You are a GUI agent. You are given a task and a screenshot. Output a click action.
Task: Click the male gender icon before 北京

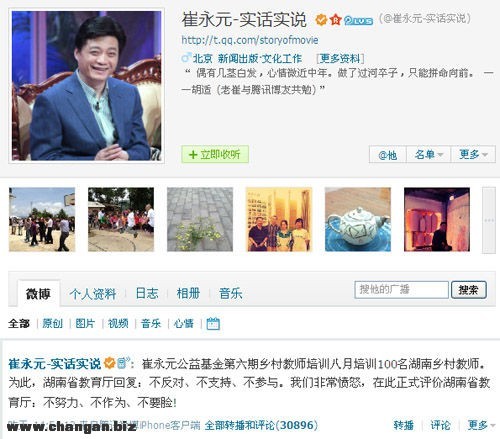coord(186,58)
